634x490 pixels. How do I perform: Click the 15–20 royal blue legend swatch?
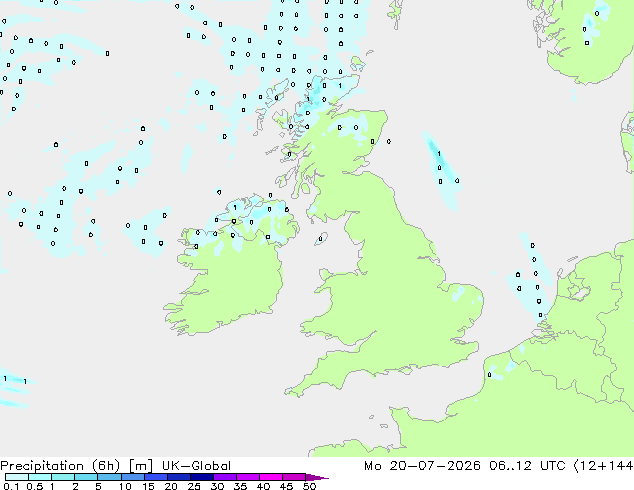tap(156, 477)
